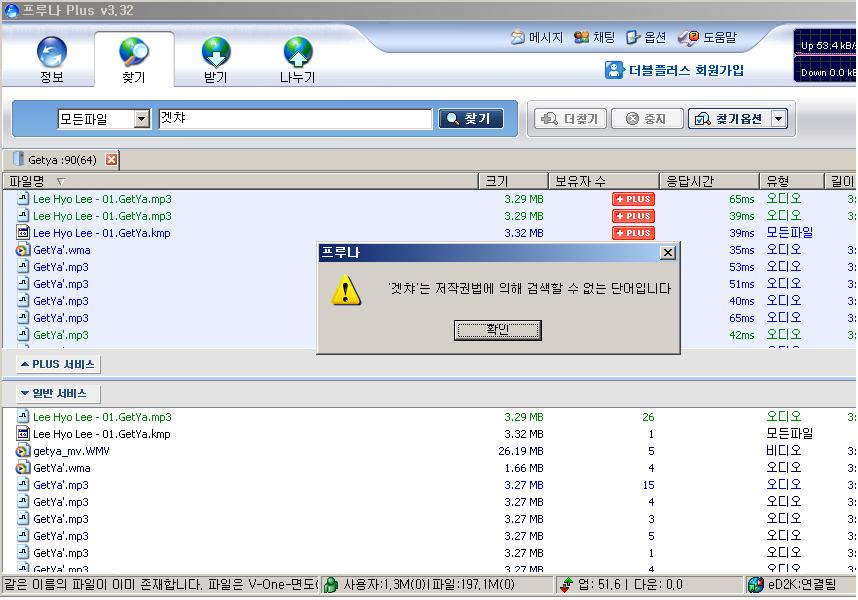The width and height of the screenshot is (858, 600).
Task: Sort results by the 유형 column header
Action: coord(792,181)
